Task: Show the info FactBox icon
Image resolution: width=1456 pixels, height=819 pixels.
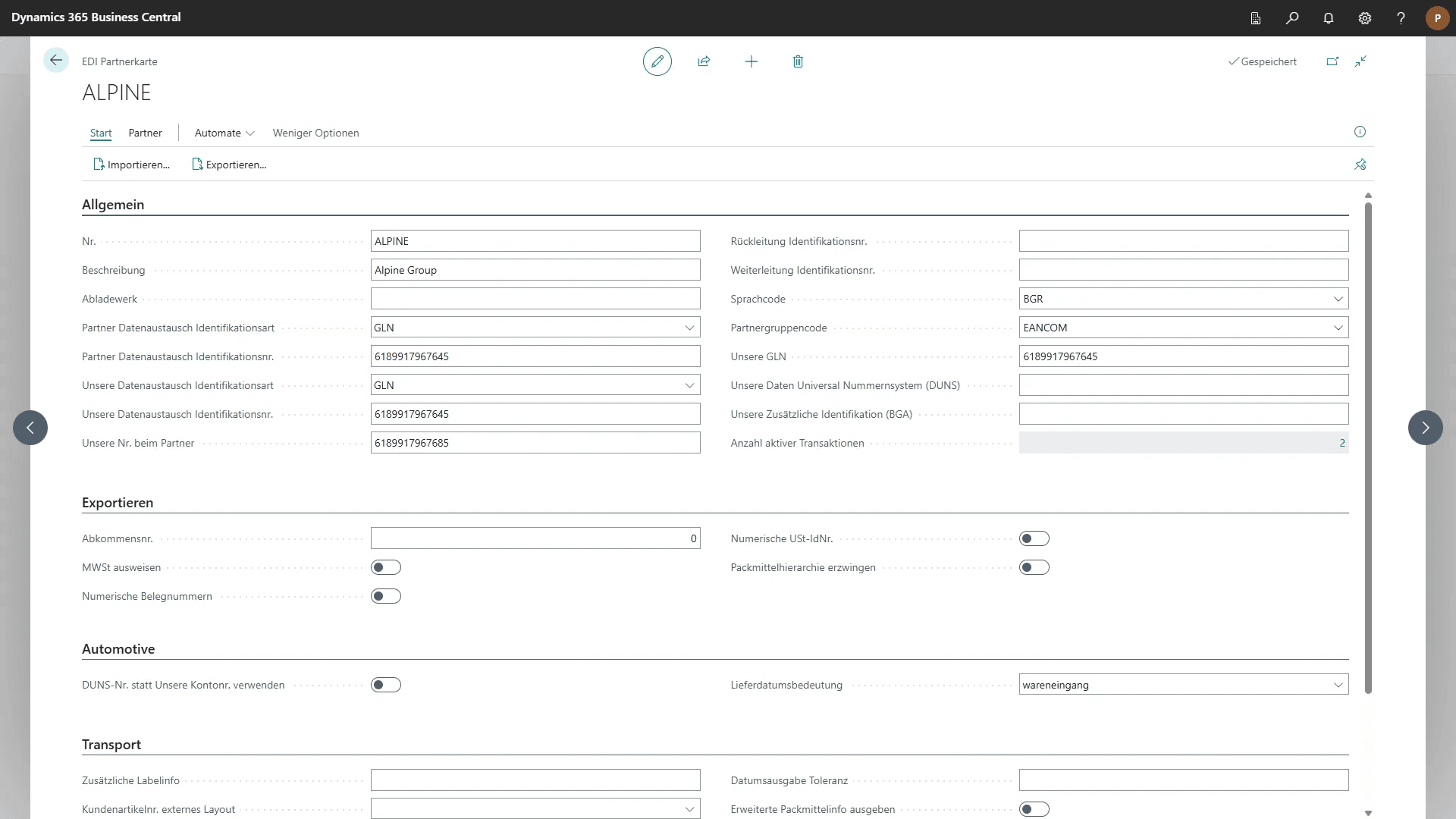Action: coord(1360,132)
